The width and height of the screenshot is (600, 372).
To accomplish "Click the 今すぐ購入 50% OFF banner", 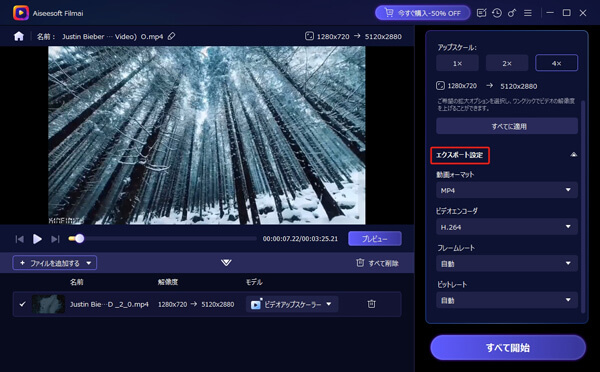I will click(422, 13).
